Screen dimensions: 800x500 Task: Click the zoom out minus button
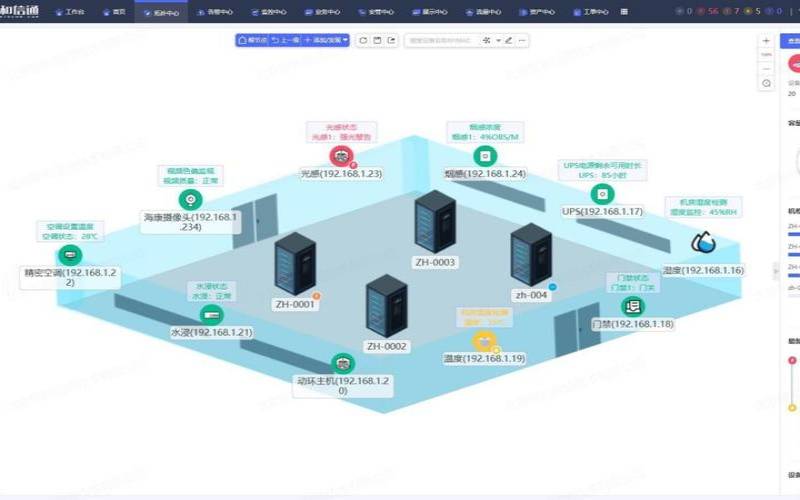766,68
